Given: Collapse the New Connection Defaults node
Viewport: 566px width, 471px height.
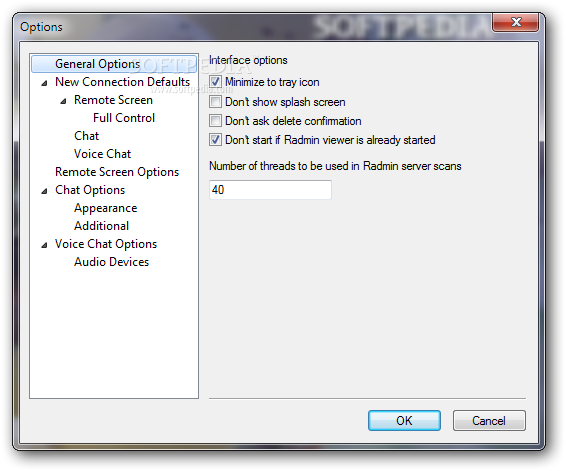Looking at the screenshot, I should [x=44, y=83].
